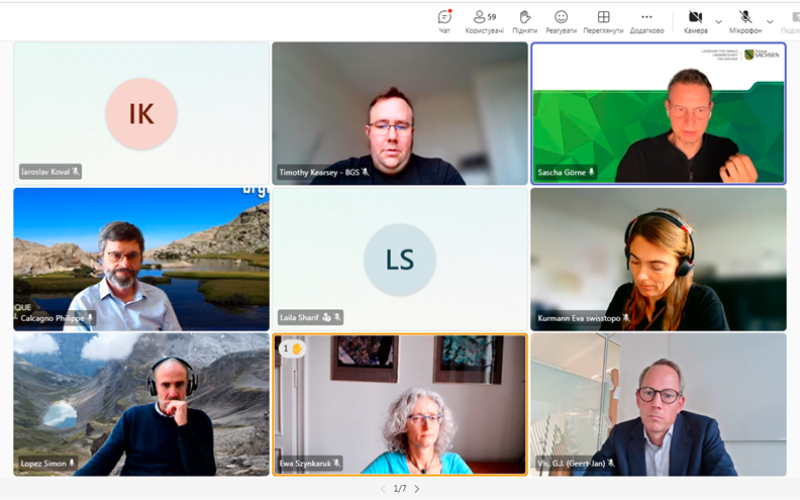Click the Lopez Simon name label
The height and width of the screenshot is (500, 800).
click(47, 463)
